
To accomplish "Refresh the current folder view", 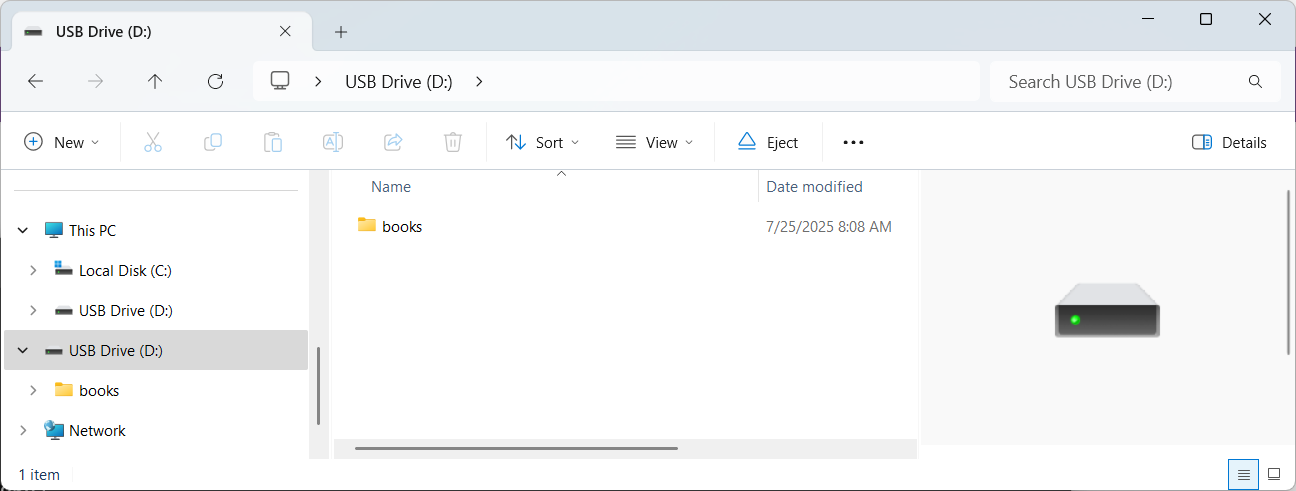I will coord(215,82).
